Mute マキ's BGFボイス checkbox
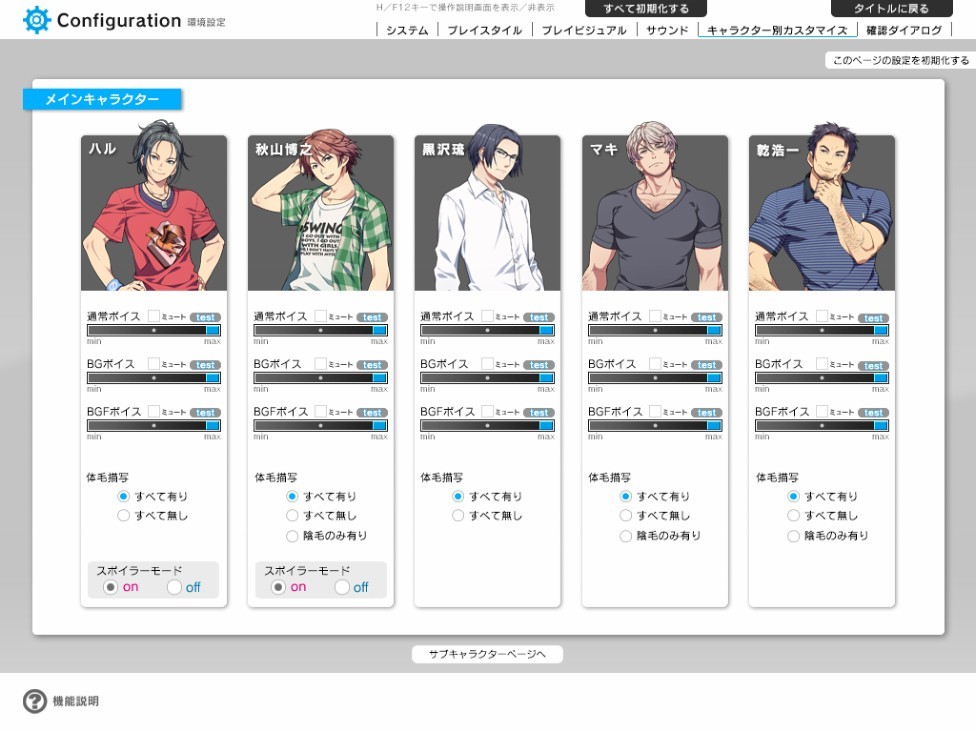976x732 pixels. click(655, 411)
